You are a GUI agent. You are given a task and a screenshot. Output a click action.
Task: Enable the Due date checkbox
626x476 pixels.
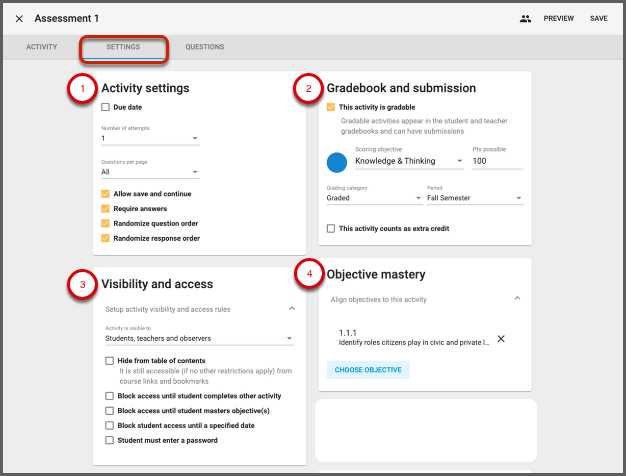click(x=106, y=107)
